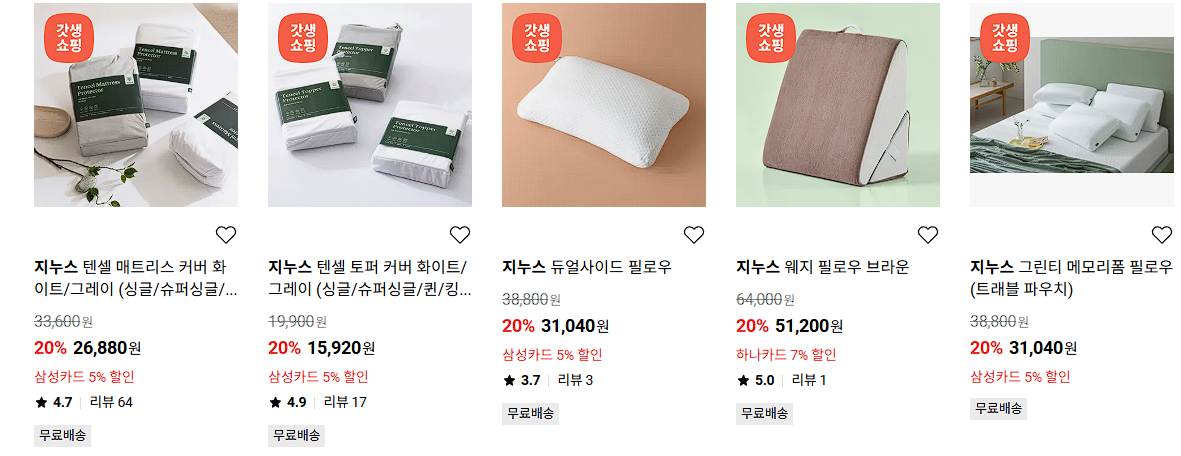Open 지누스 텐셀 토퍼 커버 product title
The height and width of the screenshot is (456, 1181).
(x=368, y=278)
